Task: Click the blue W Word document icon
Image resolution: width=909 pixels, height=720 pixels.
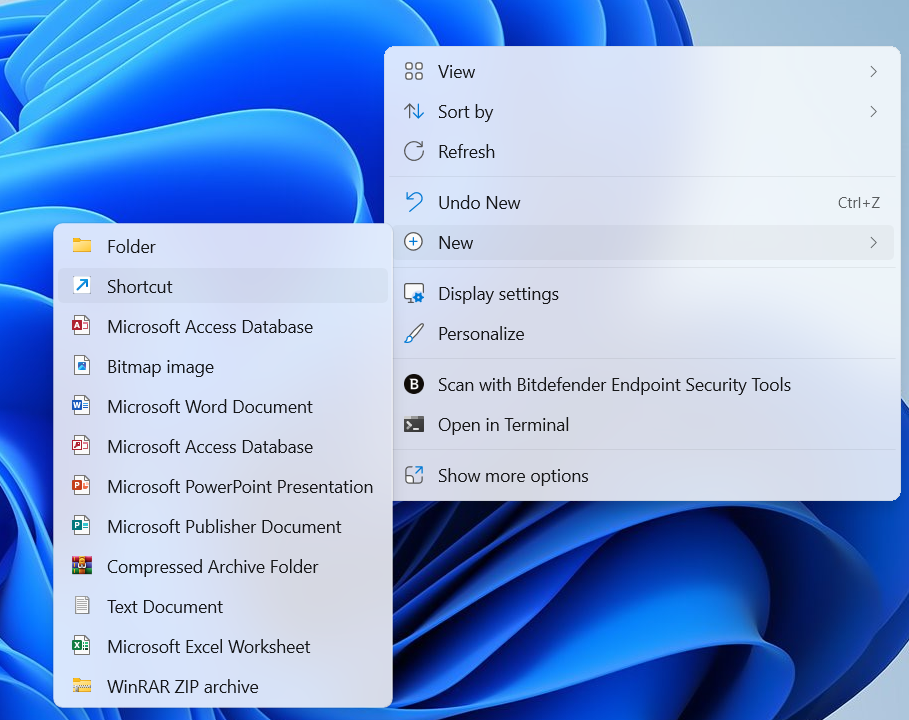Action: coord(81,405)
